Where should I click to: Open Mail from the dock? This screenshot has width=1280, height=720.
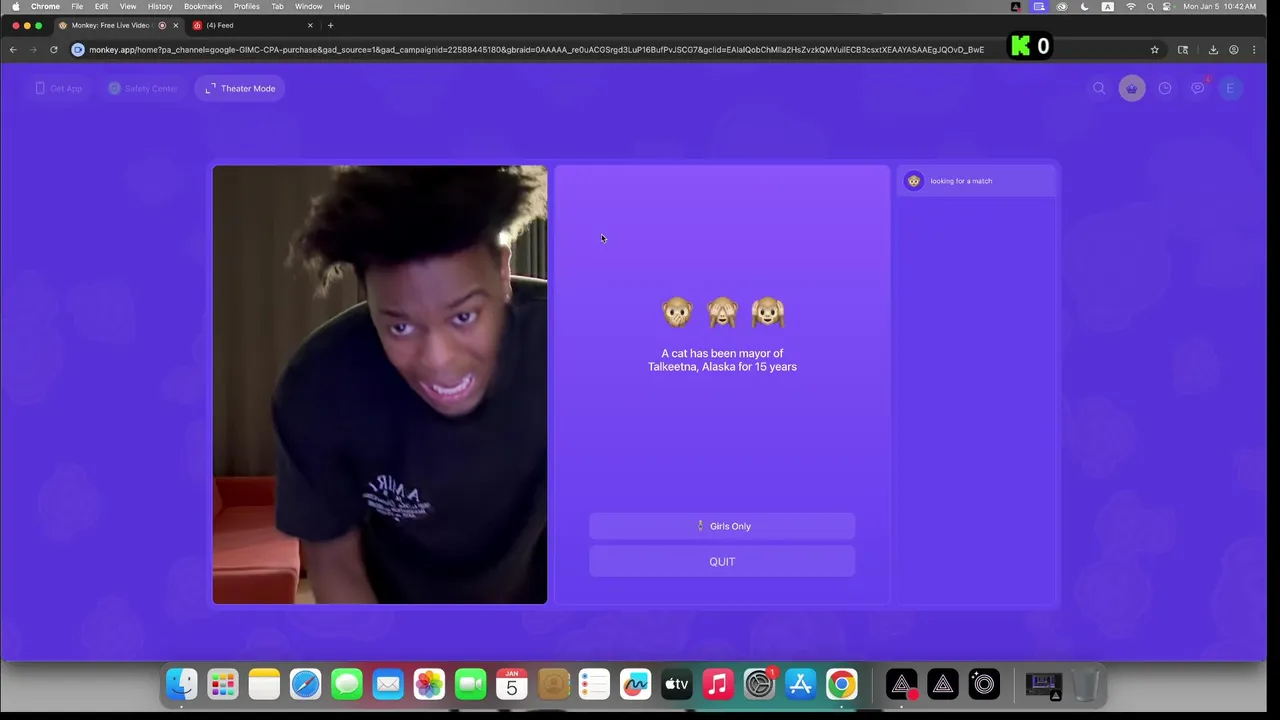coord(388,684)
